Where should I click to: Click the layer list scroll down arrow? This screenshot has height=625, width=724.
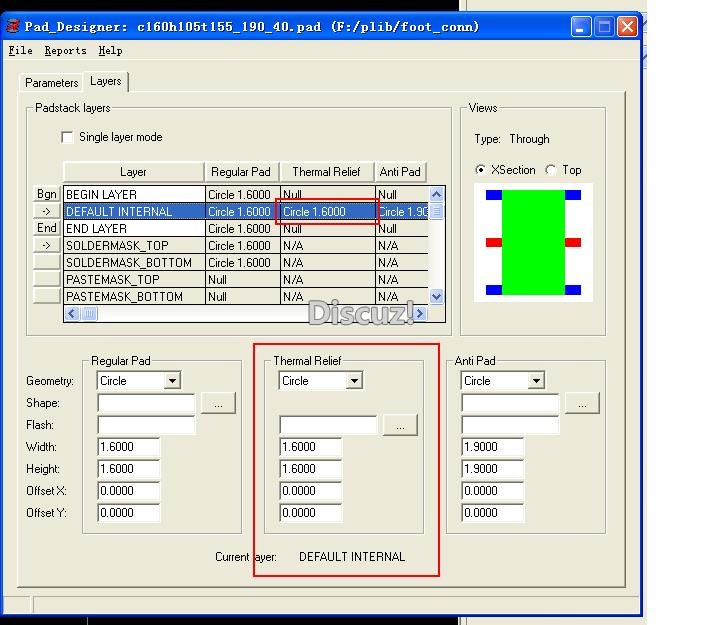click(436, 296)
